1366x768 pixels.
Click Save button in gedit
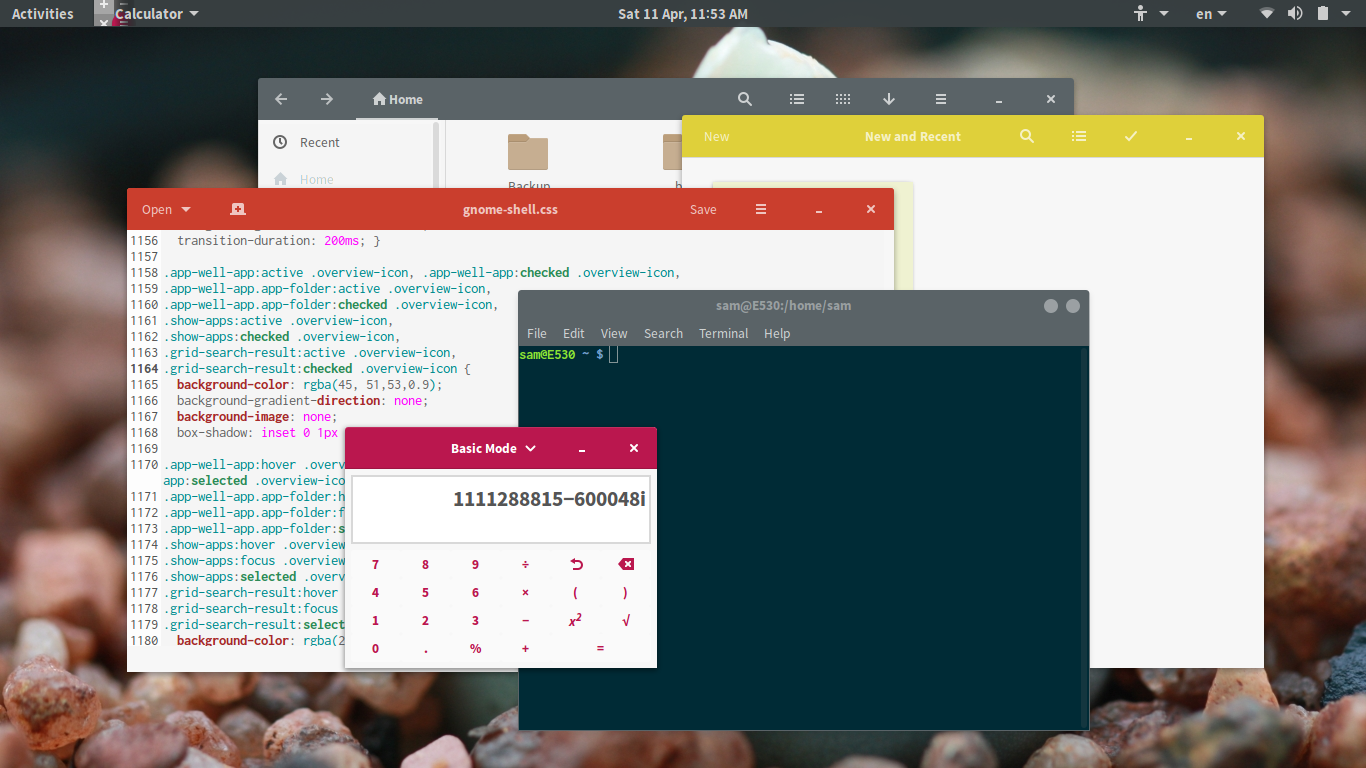click(x=703, y=209)
